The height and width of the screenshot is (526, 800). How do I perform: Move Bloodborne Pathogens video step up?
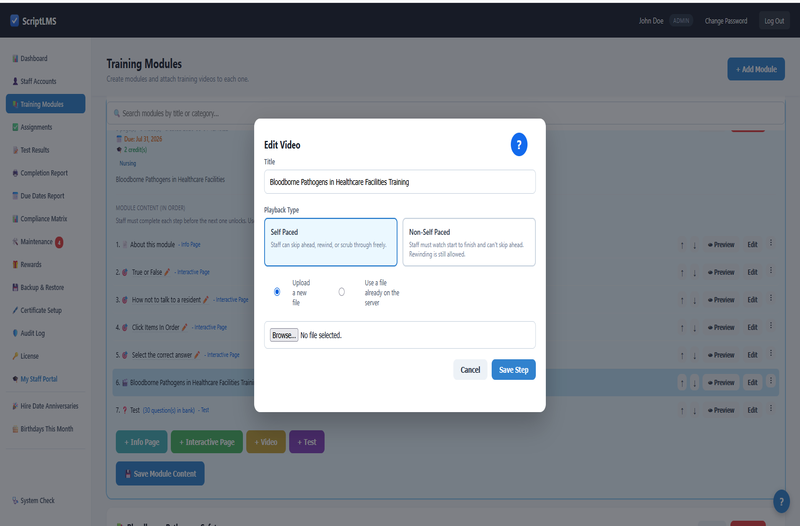682,383
